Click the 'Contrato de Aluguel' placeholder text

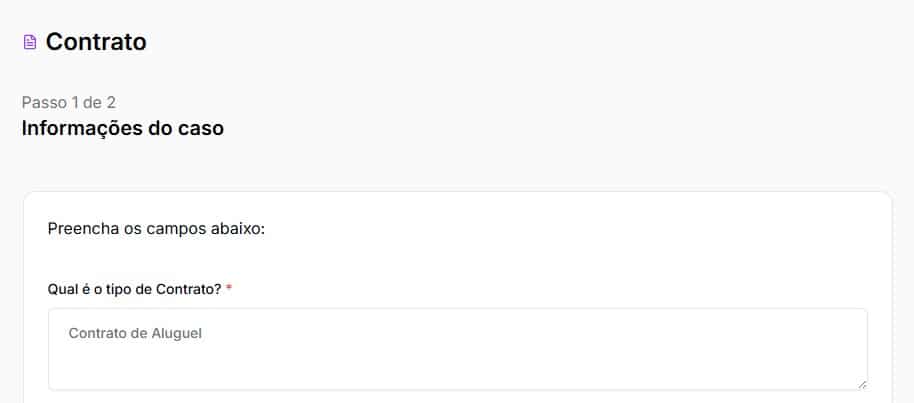pyautogui.click(x=135, y=333)
